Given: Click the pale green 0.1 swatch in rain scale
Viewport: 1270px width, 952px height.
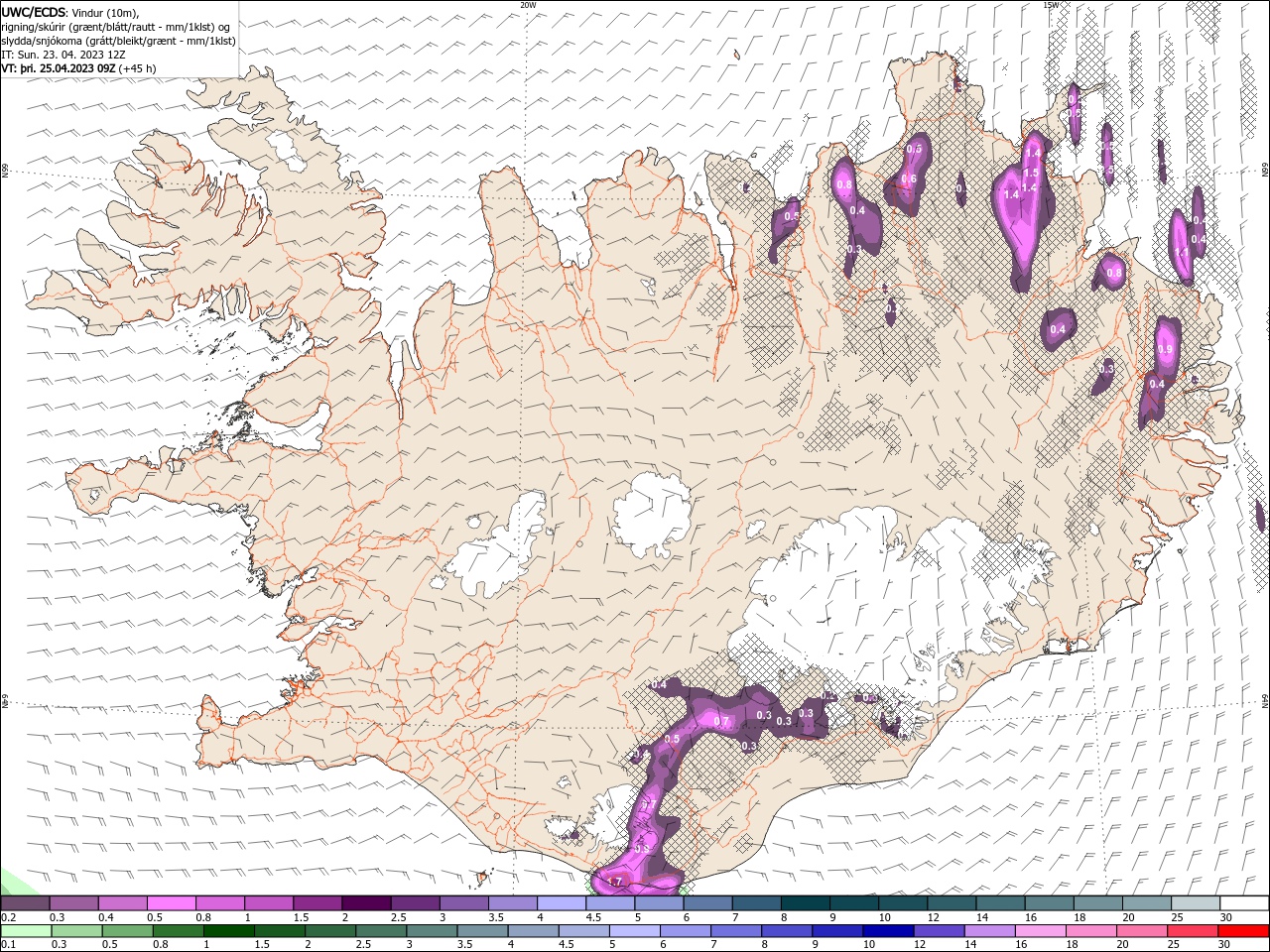Looking at the screenshot, I should pyautogui.click(x=26, y=931).
